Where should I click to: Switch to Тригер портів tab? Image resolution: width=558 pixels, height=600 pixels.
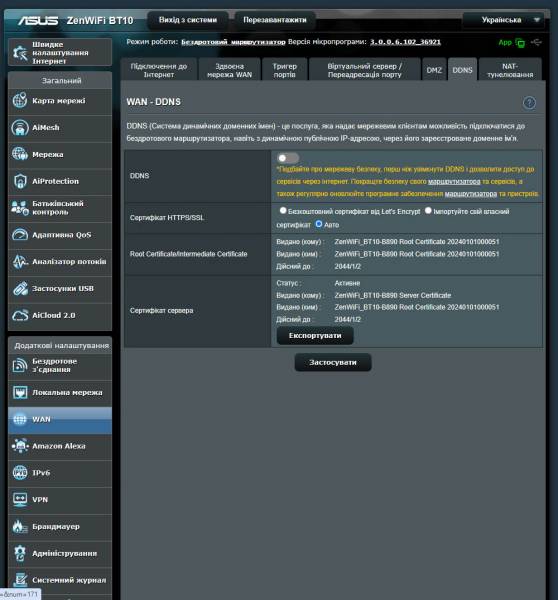click(x=284, y=70)
